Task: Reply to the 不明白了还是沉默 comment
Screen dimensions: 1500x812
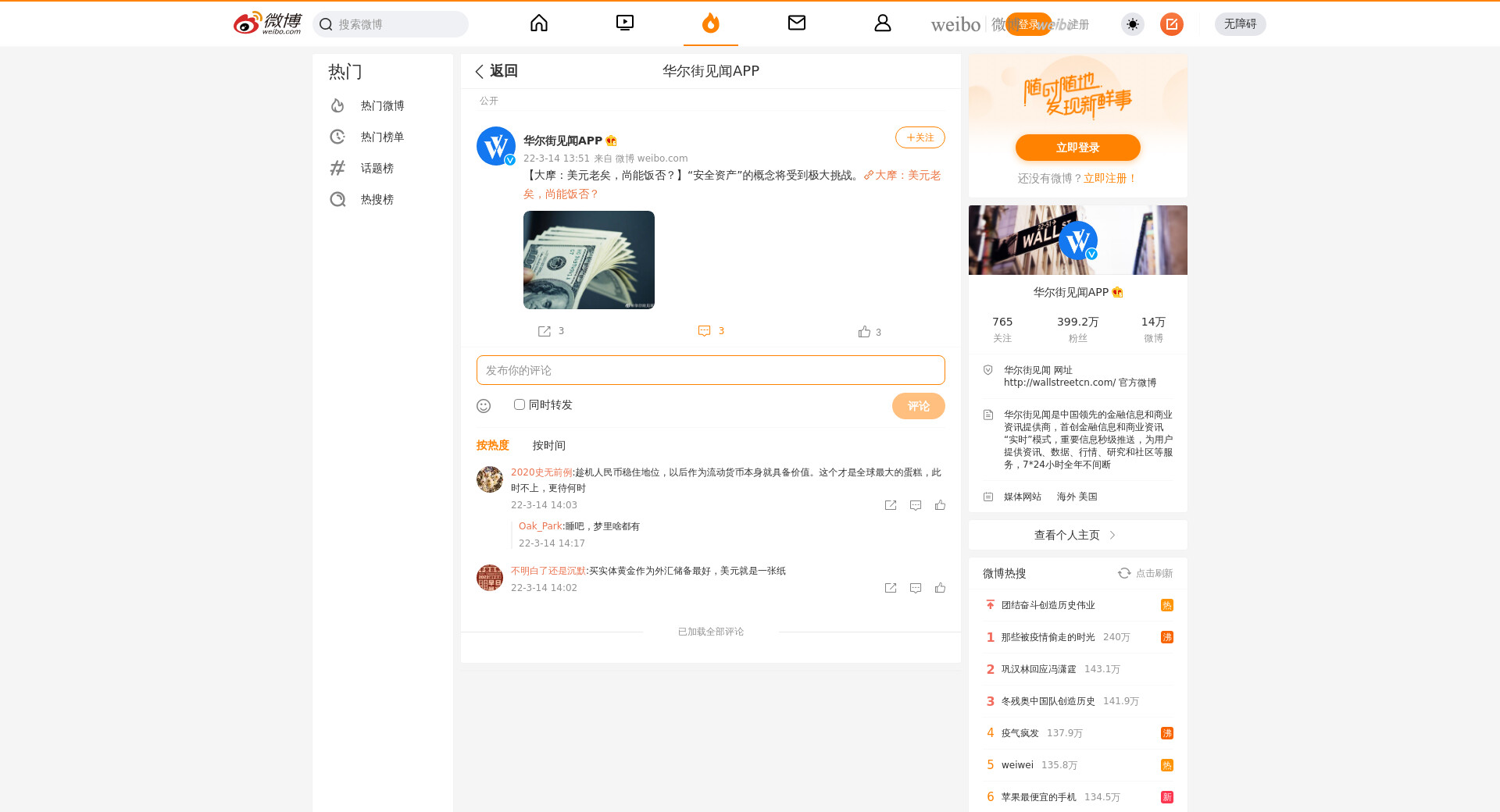Action: coord(916,588)
